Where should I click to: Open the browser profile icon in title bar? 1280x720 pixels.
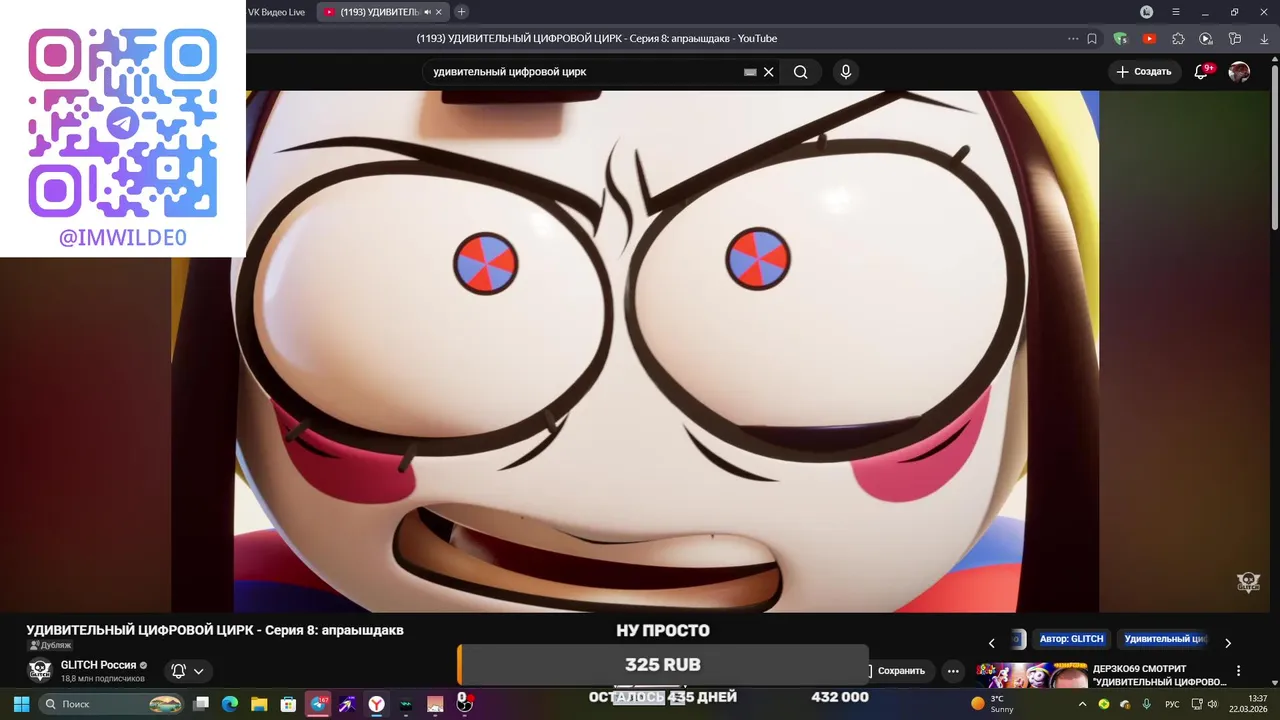pos(1147,12)
